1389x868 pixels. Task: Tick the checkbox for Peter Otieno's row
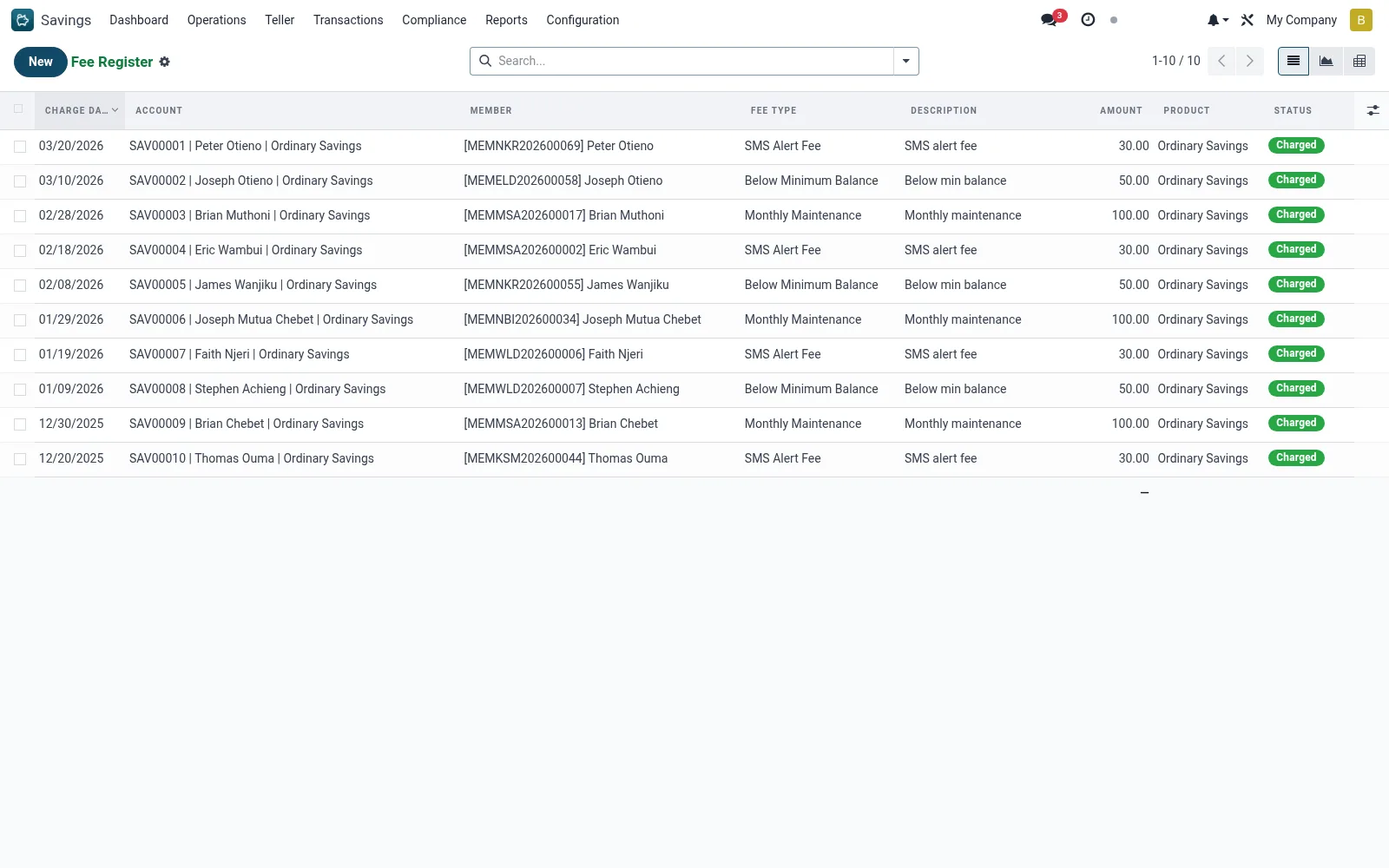tap(20, 147)
